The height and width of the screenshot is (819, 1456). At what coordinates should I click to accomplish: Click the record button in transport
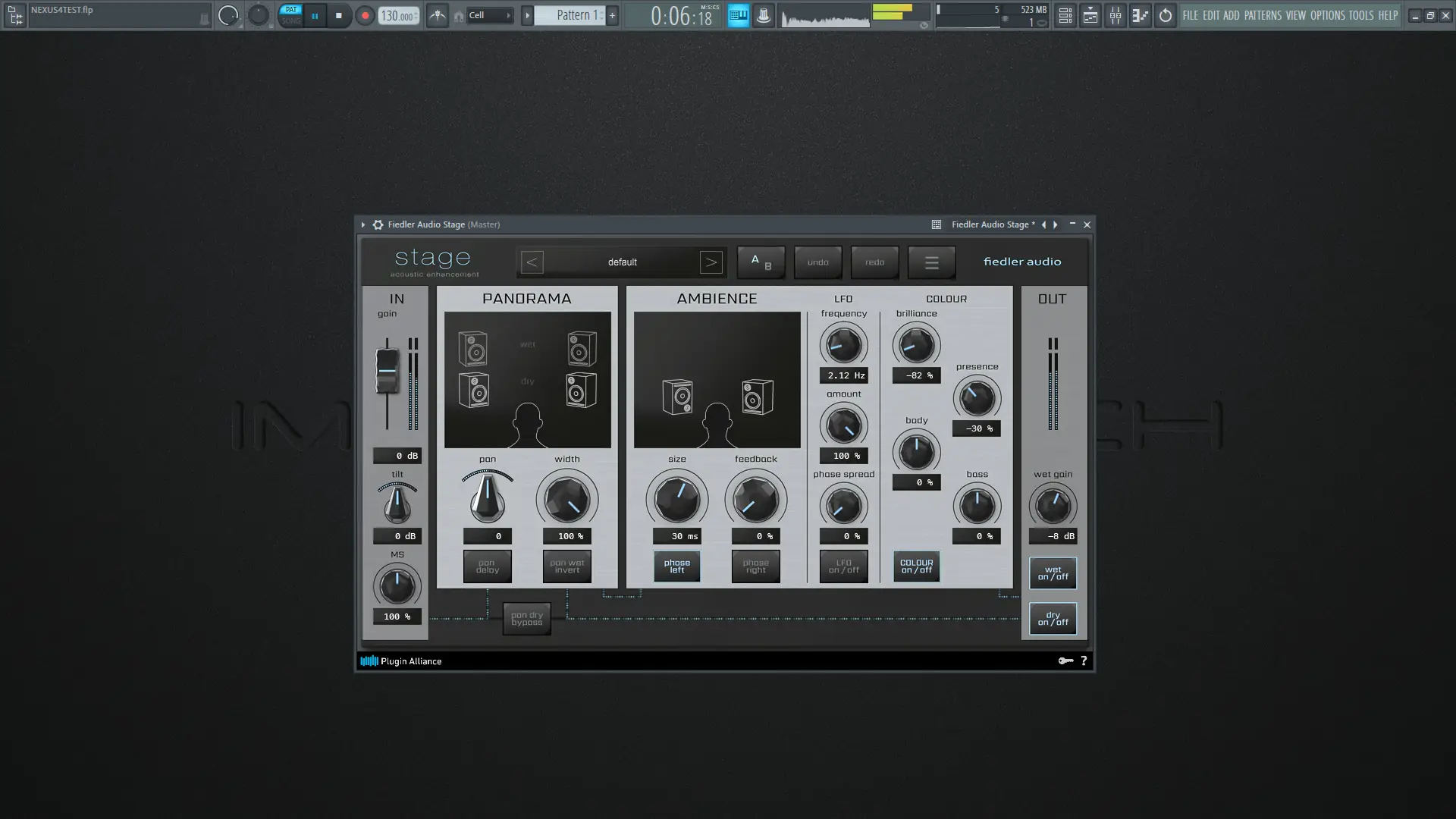pos(365,15)
